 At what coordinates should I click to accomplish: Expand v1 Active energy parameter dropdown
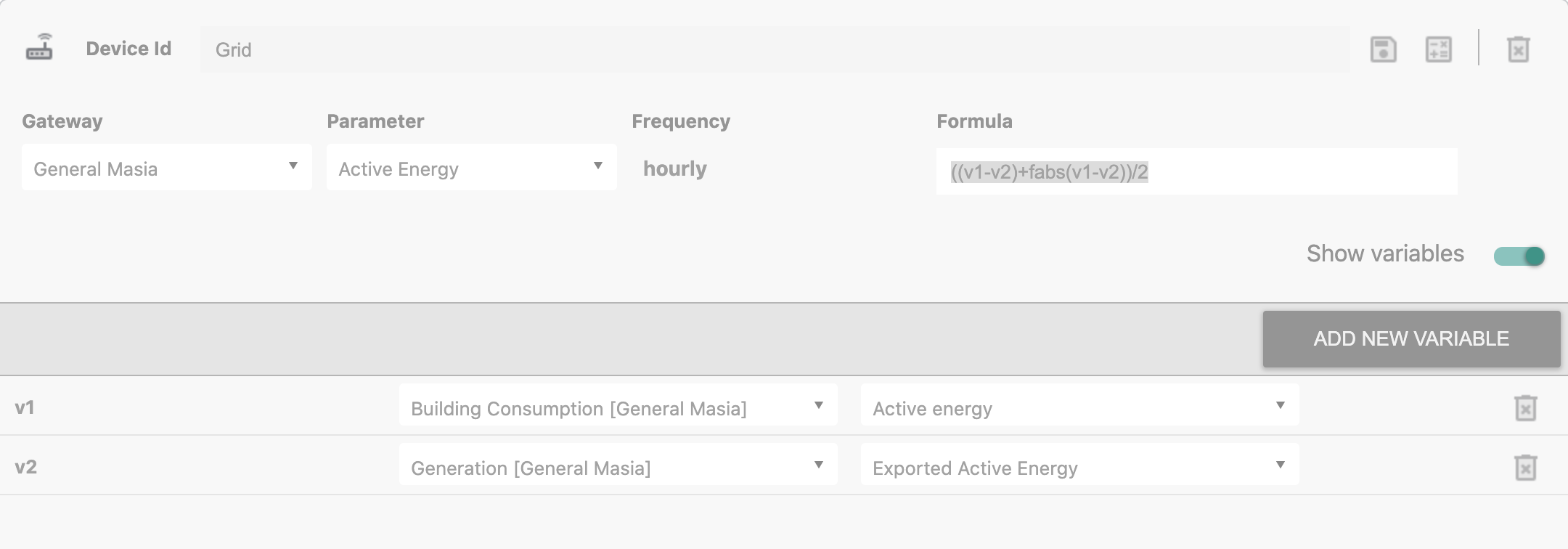coord(1080,405)
